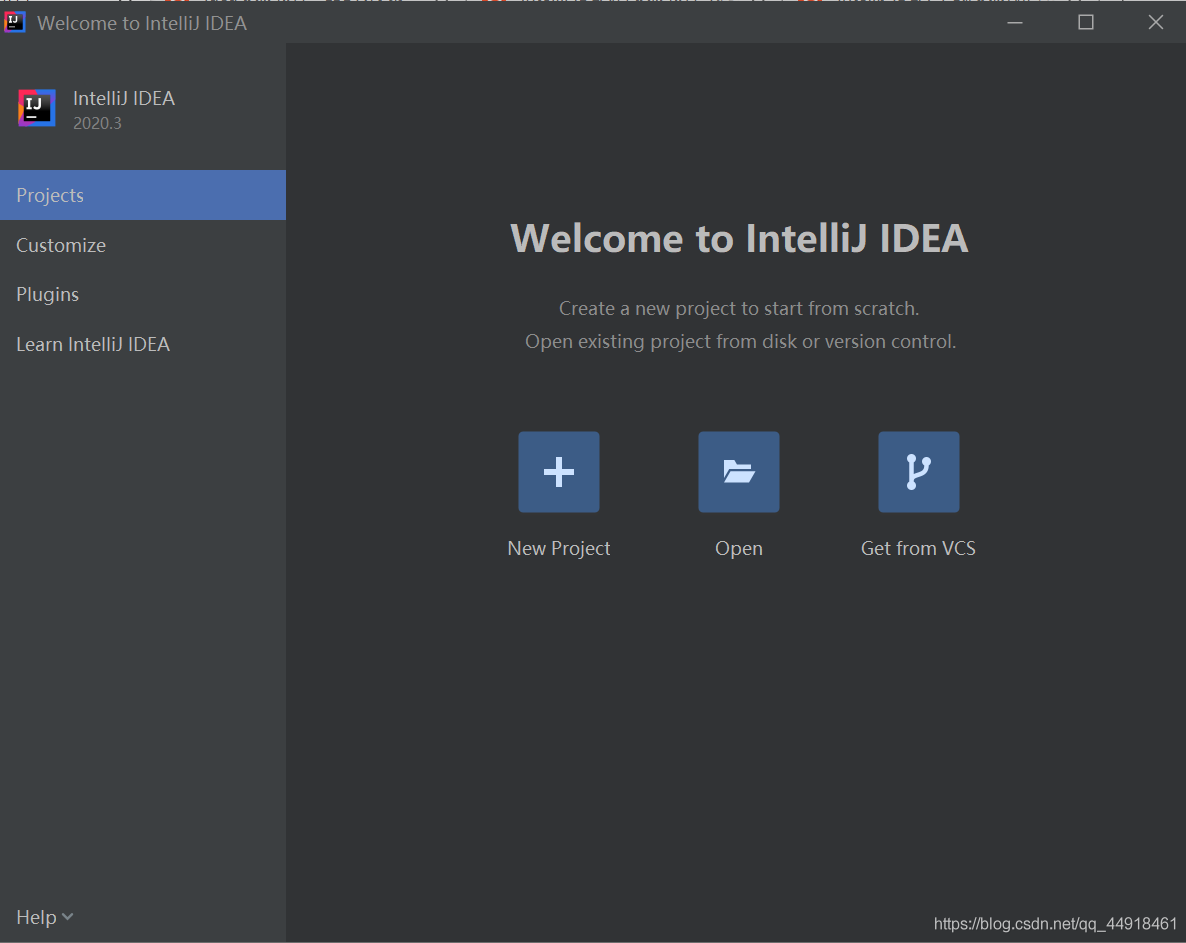1186x943 pixels.
Task: Click the Open folder icon
Action: tap(738, 472)
